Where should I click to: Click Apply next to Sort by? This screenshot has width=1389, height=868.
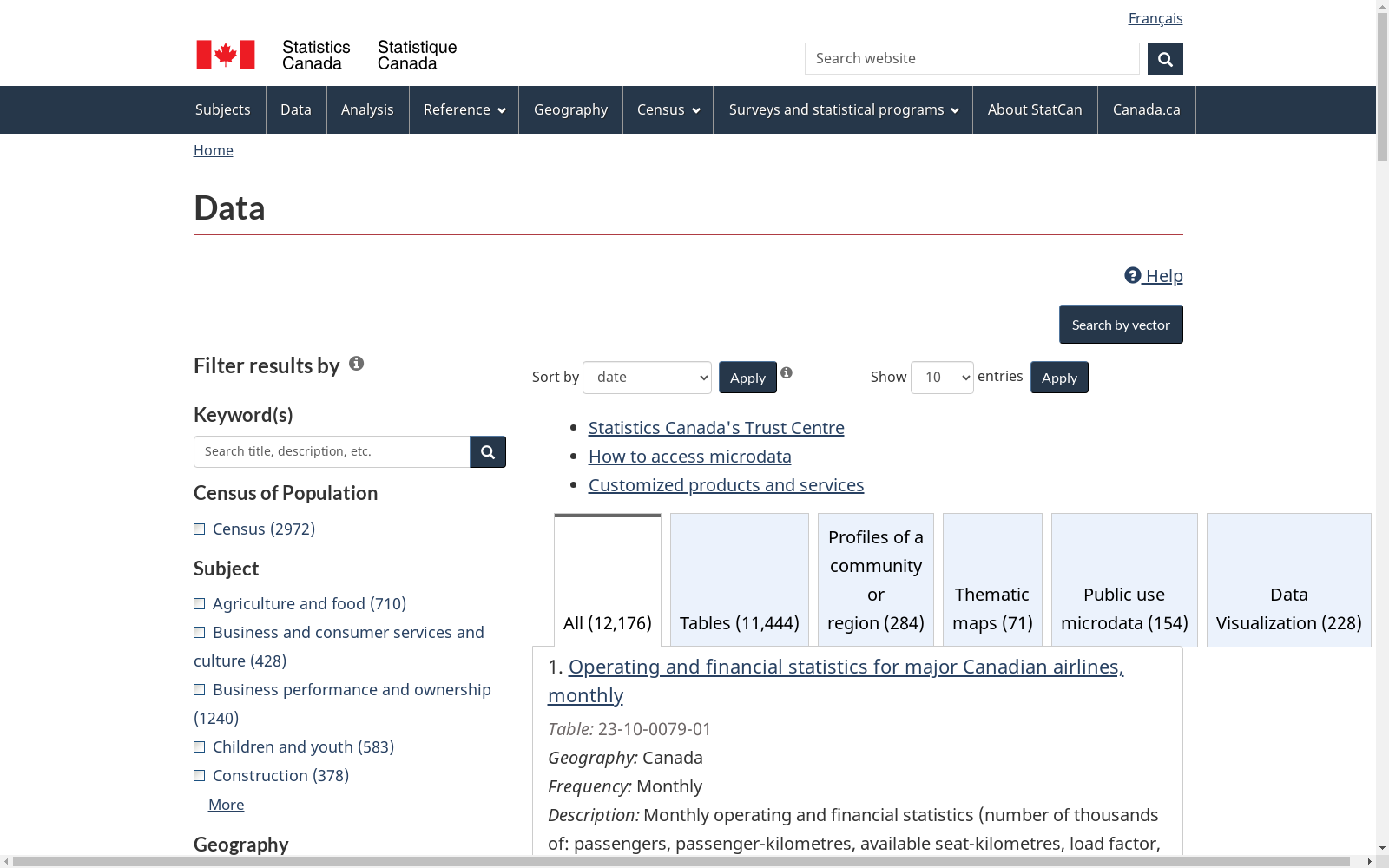[x=747, y=378]
